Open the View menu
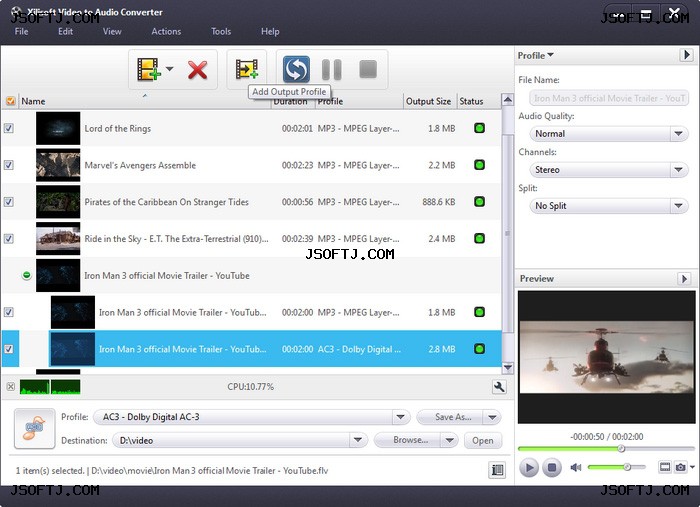The width and height of the screenshot is (700, 507). 112,31
